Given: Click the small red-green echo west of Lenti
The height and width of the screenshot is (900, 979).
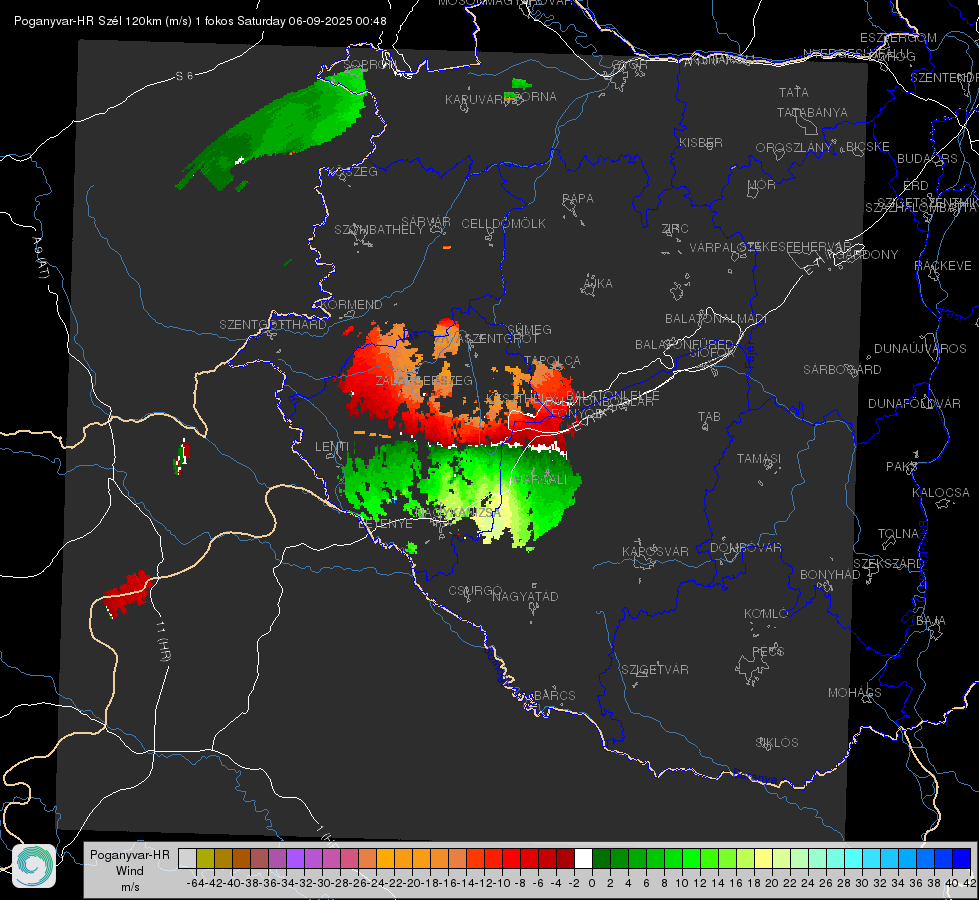Looking at the screenshot, I should pos(181,457).
